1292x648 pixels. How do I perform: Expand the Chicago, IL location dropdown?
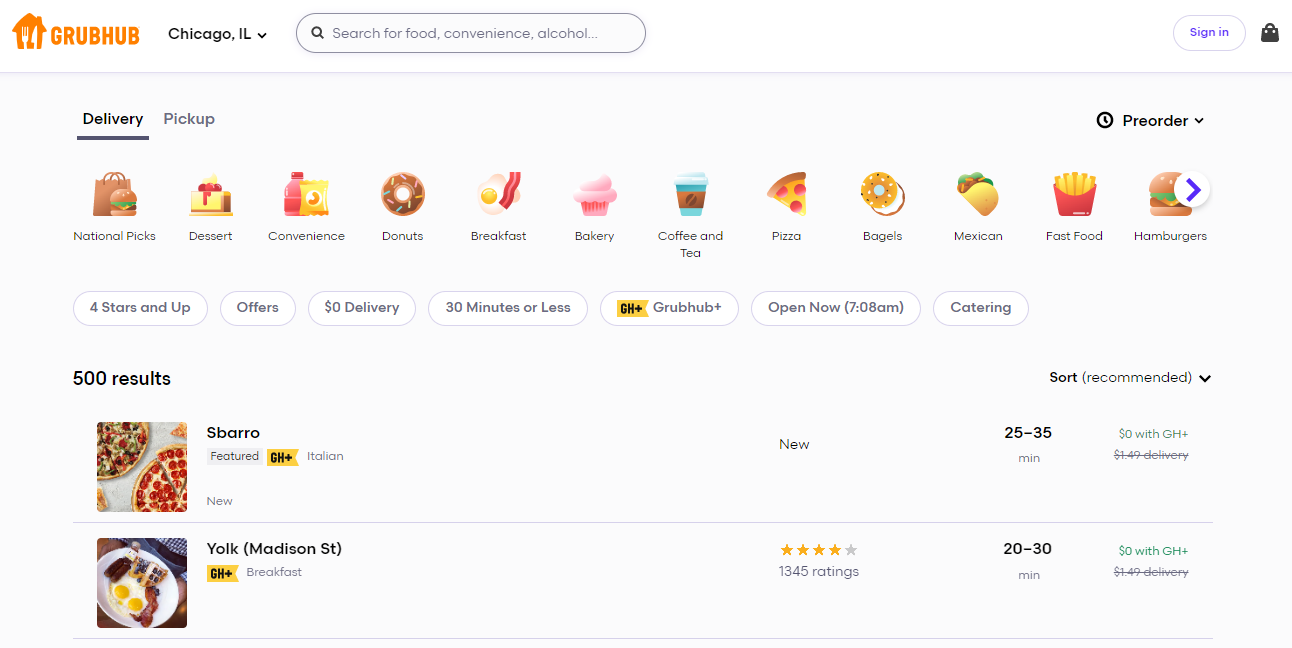click(x=217, y=34)
